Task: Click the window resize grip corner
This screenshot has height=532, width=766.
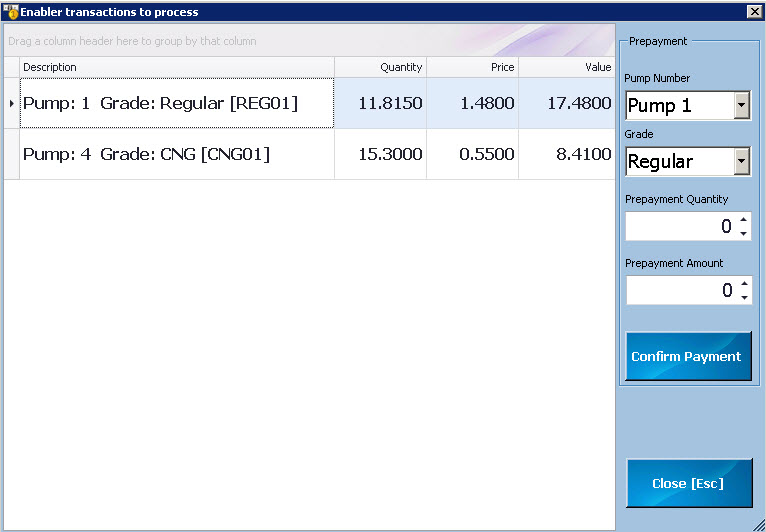Action: coord(759,525)
